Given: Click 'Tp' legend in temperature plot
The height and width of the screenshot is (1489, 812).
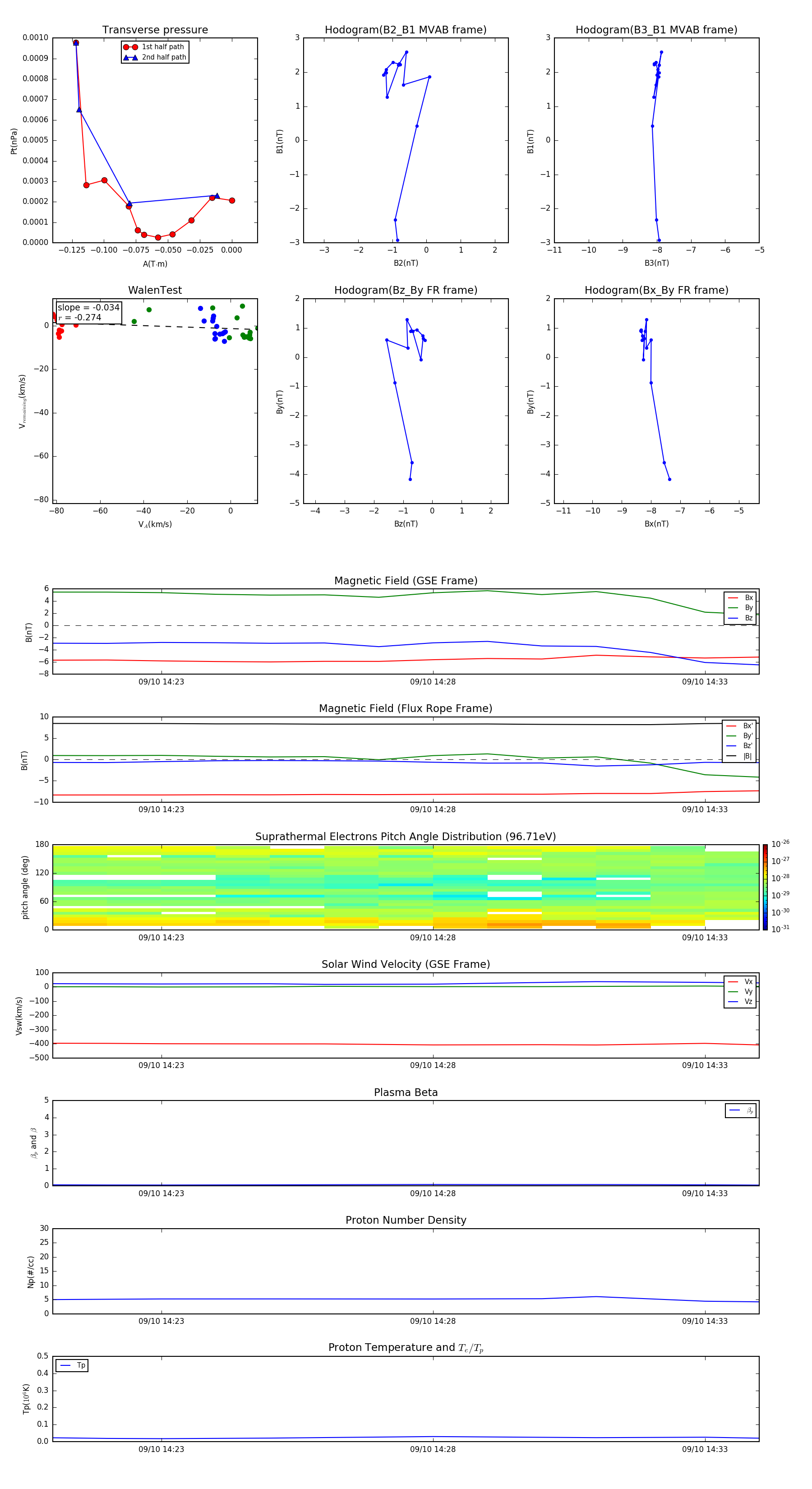Looking at the screenshot, I should pos(72,1365).
